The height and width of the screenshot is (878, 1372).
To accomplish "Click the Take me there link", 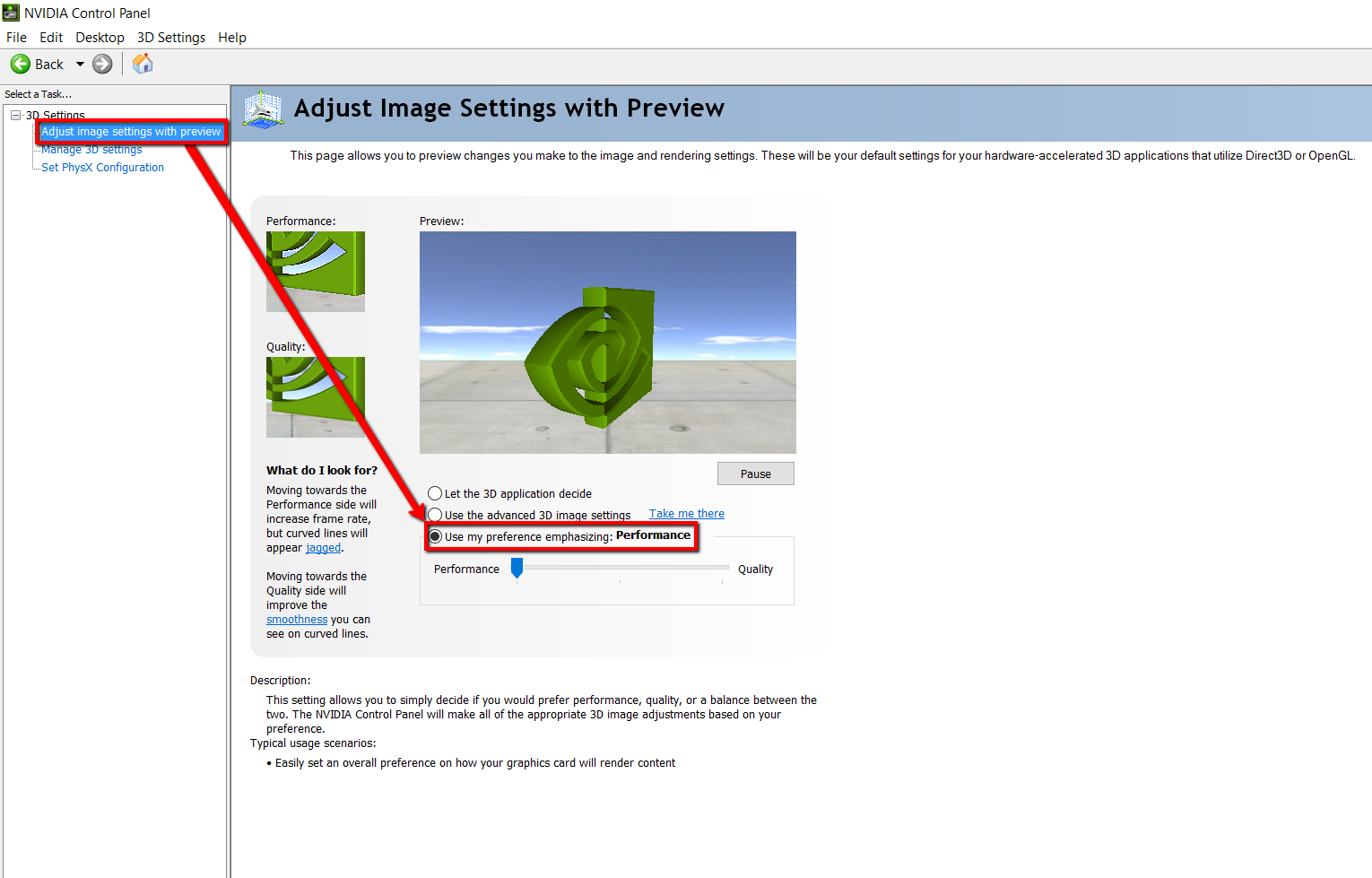I will 687,514.
